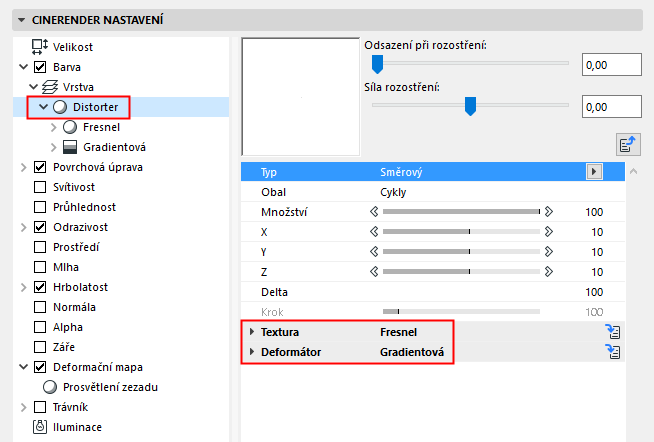Open the Typ Směrový dropdown arrow
Screen dimensions: 654x442
click(x=594, y=172)
